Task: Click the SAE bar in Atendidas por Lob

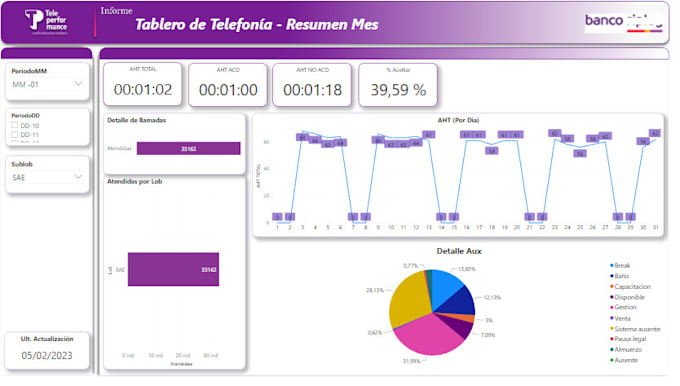Action: coord(173,270)
